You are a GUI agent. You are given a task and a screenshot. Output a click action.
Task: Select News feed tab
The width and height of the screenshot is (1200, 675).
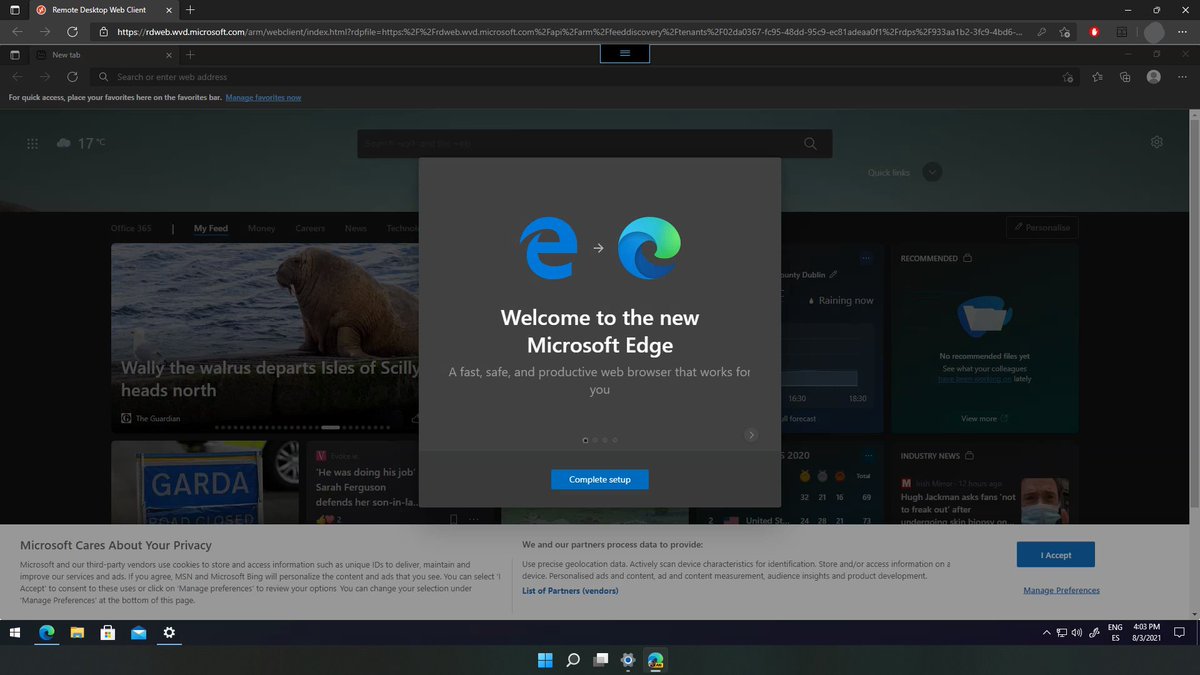tap(356, 228)
